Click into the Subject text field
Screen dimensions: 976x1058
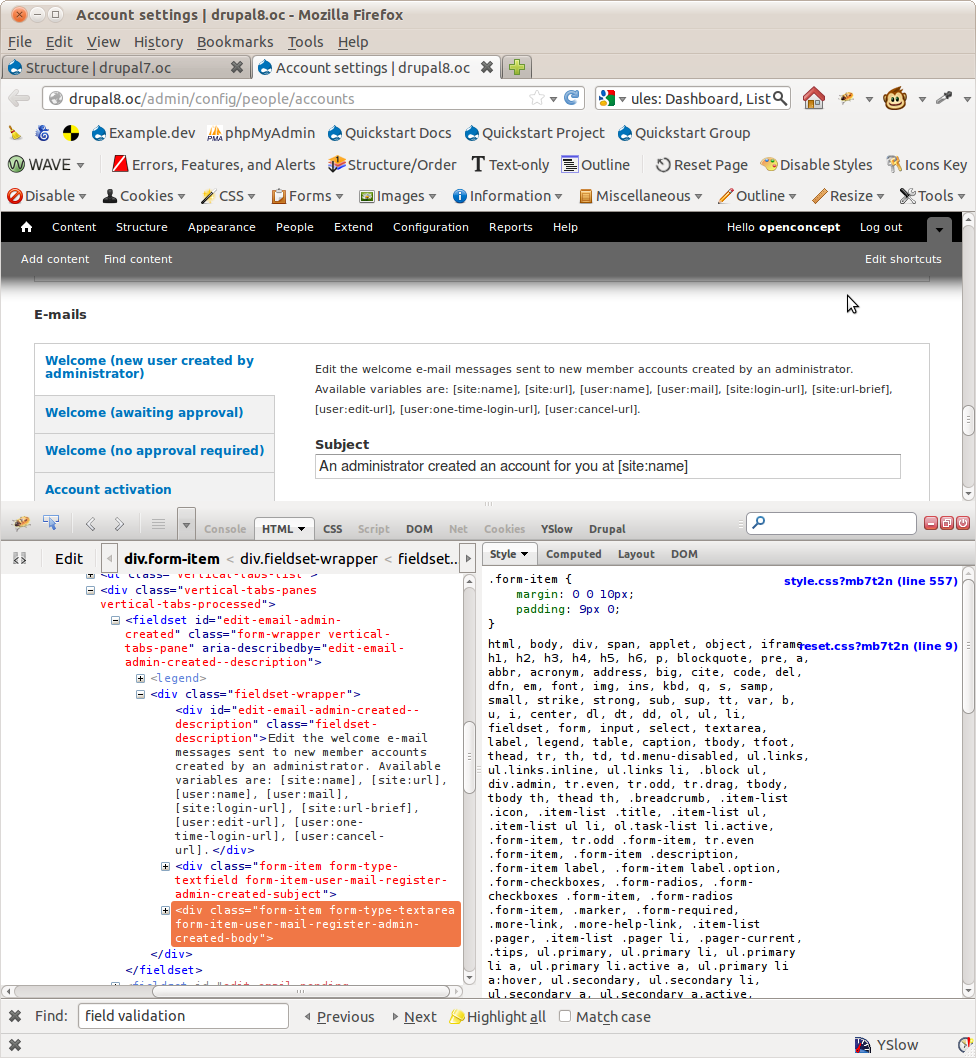pos(607,466)
